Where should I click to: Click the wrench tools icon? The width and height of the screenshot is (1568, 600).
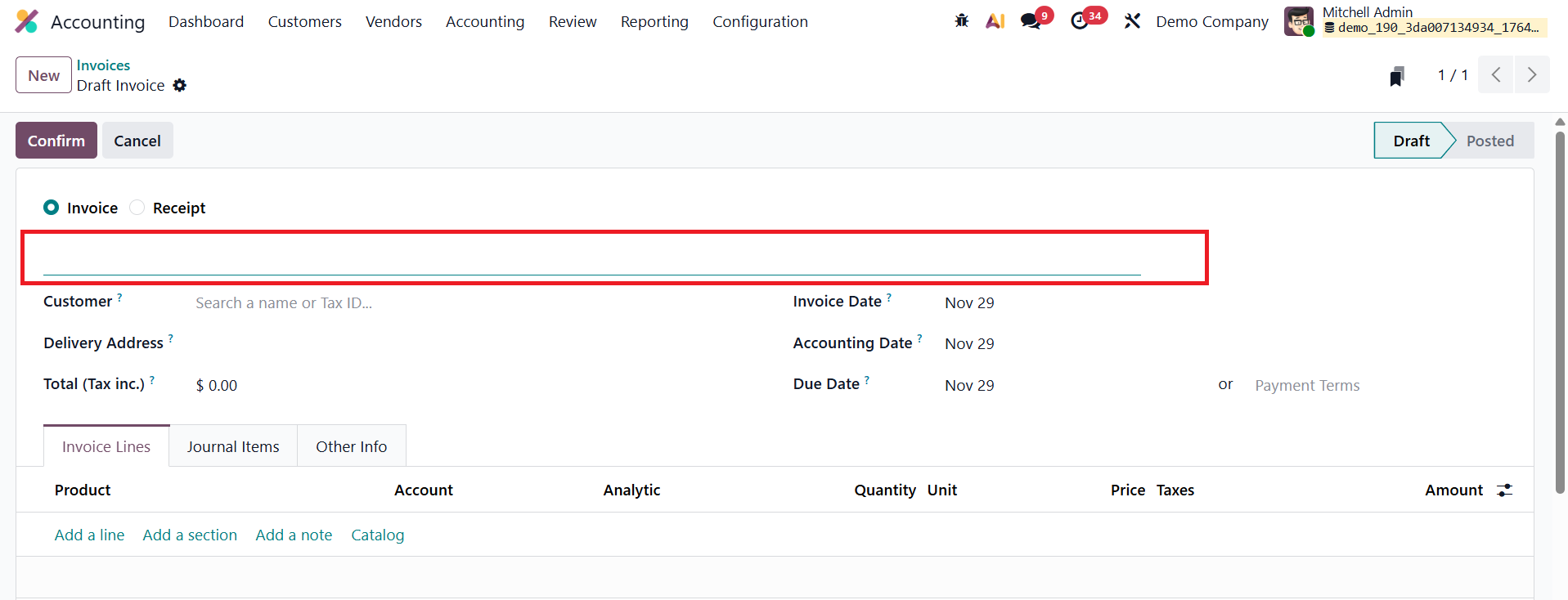(1132, 21)
